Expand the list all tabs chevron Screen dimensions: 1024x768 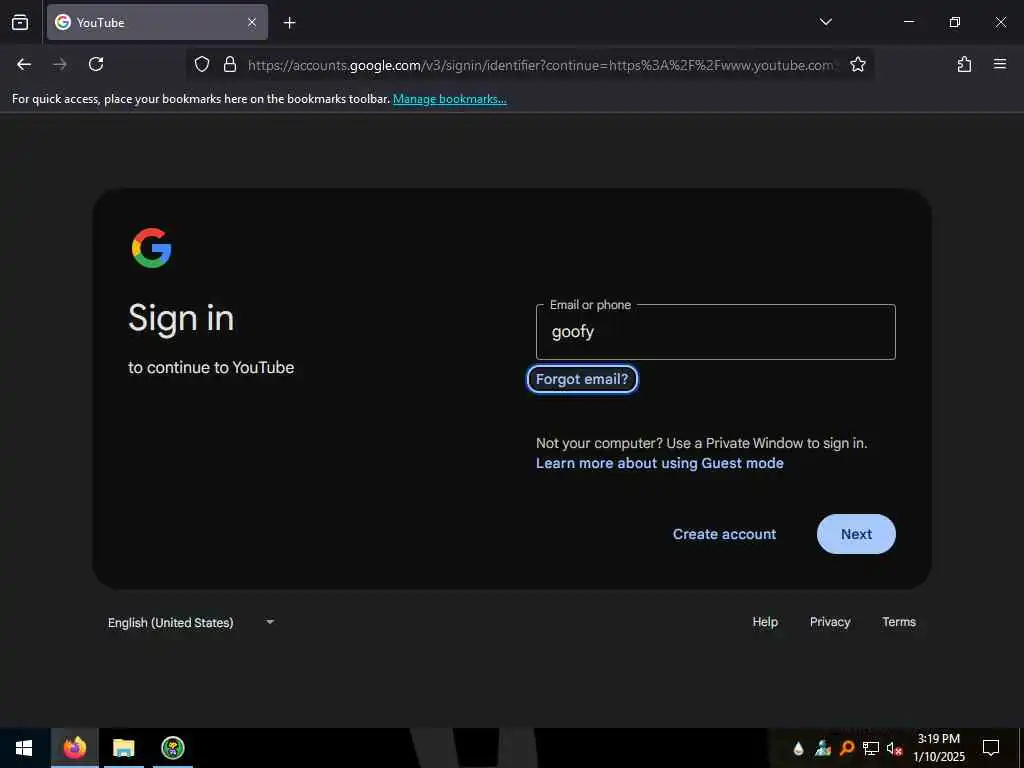click(825, 22)
